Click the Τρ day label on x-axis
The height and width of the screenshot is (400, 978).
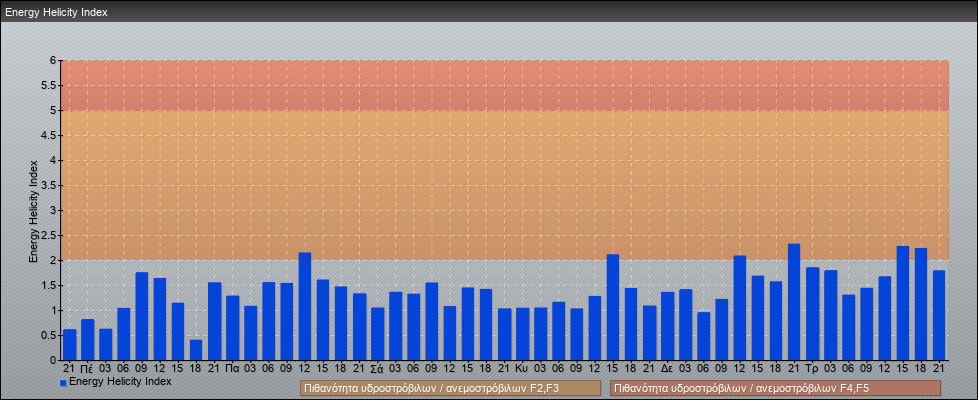812,368
